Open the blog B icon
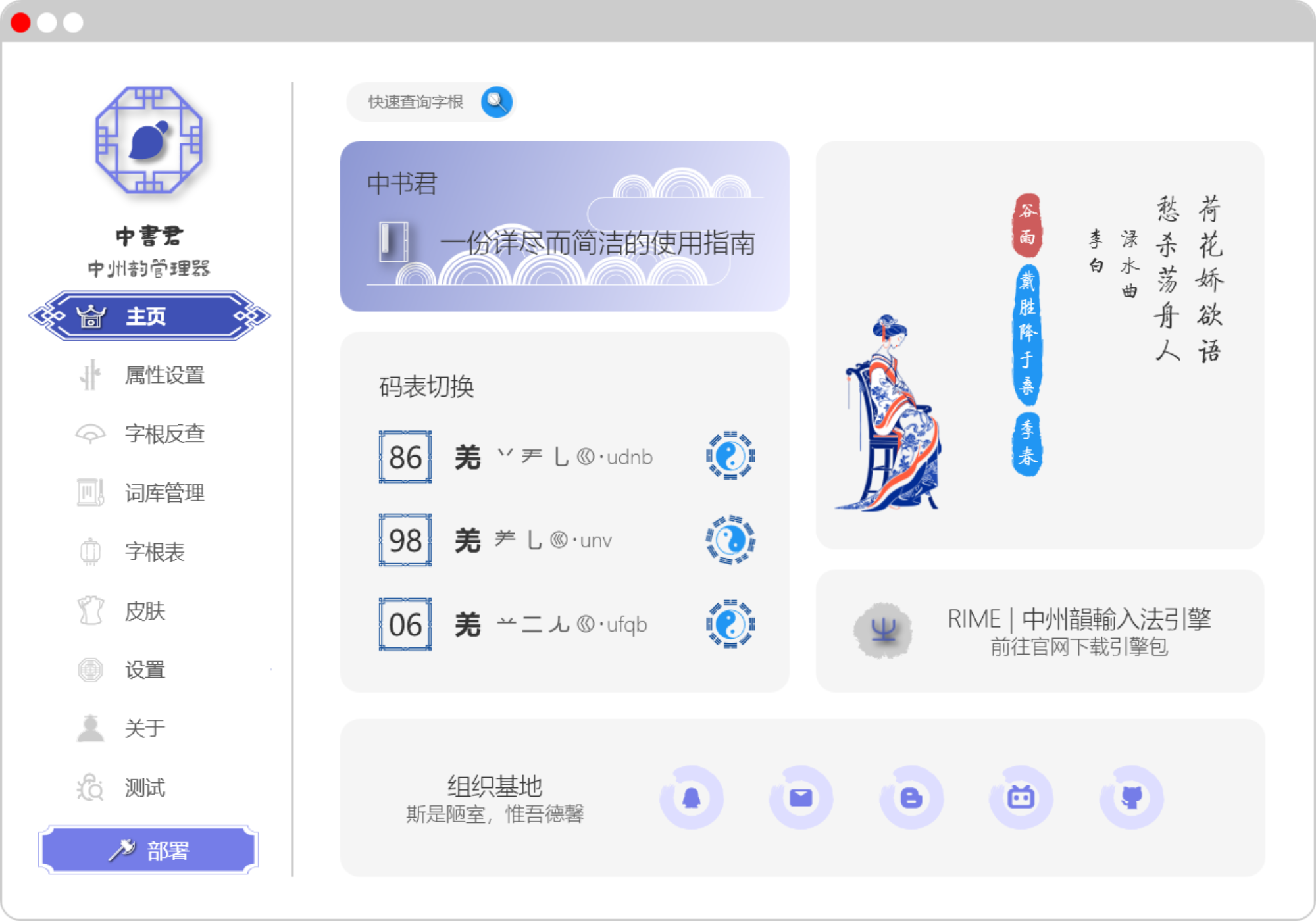The image size is (1316, 921). 911,797
